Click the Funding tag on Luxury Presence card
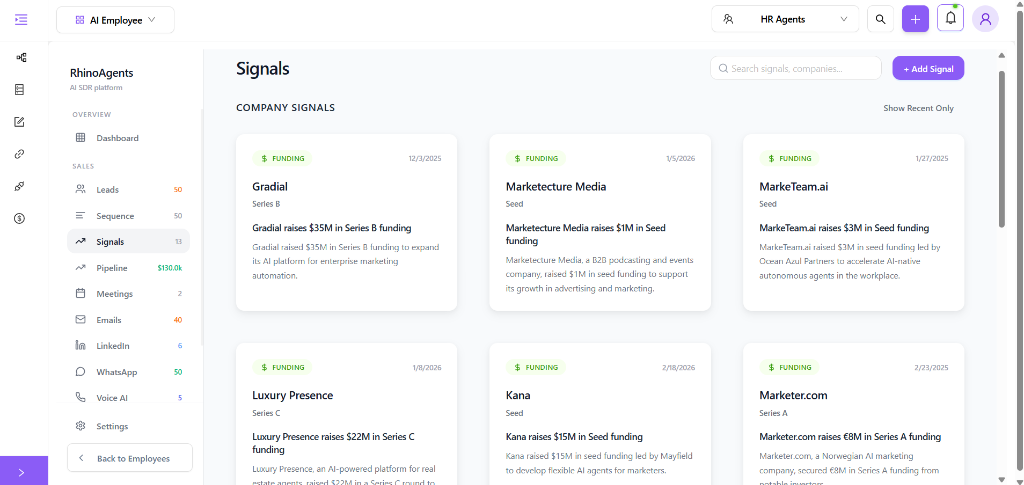The height and width of the screenshot is (485, 1024). point(282,368)
